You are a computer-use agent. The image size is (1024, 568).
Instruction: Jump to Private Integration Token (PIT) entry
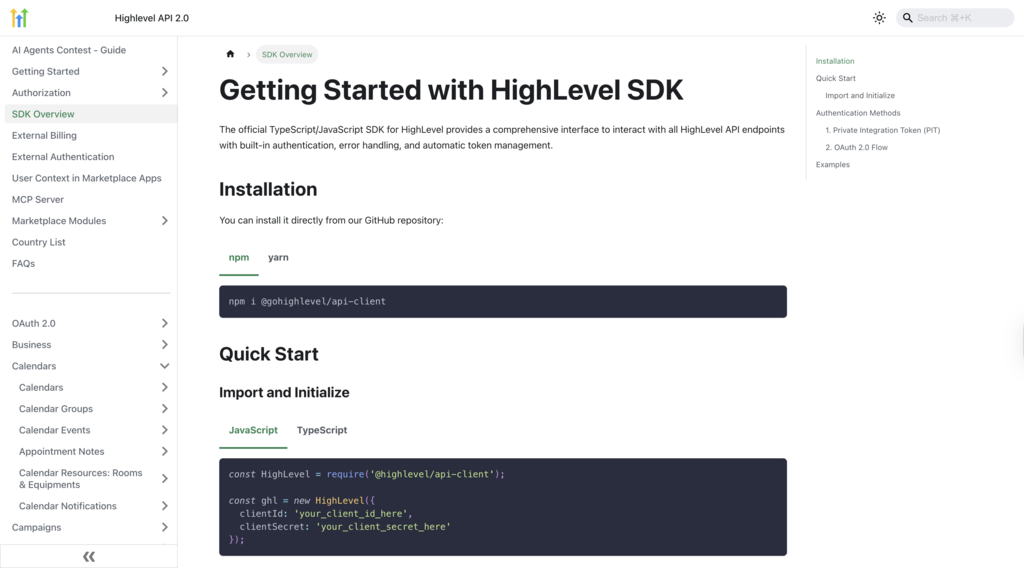[x=882, y=130]
